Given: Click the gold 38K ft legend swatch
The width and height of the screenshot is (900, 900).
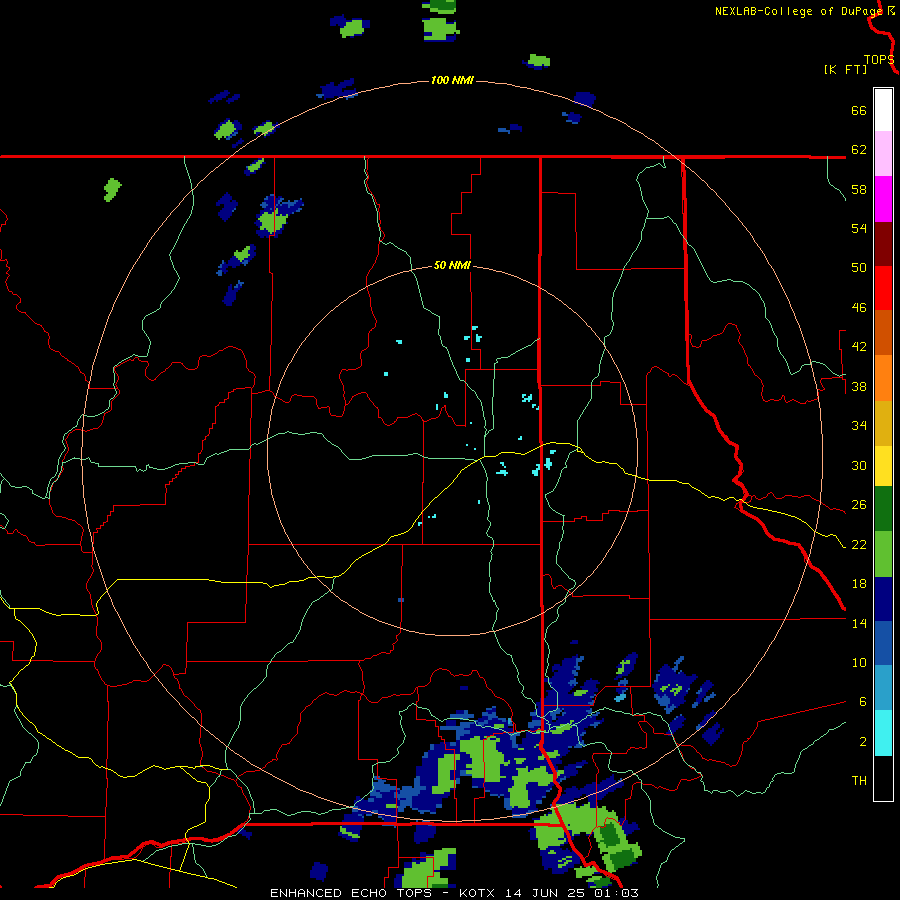Looking at the screenshot, I should [x=883, y=423].
